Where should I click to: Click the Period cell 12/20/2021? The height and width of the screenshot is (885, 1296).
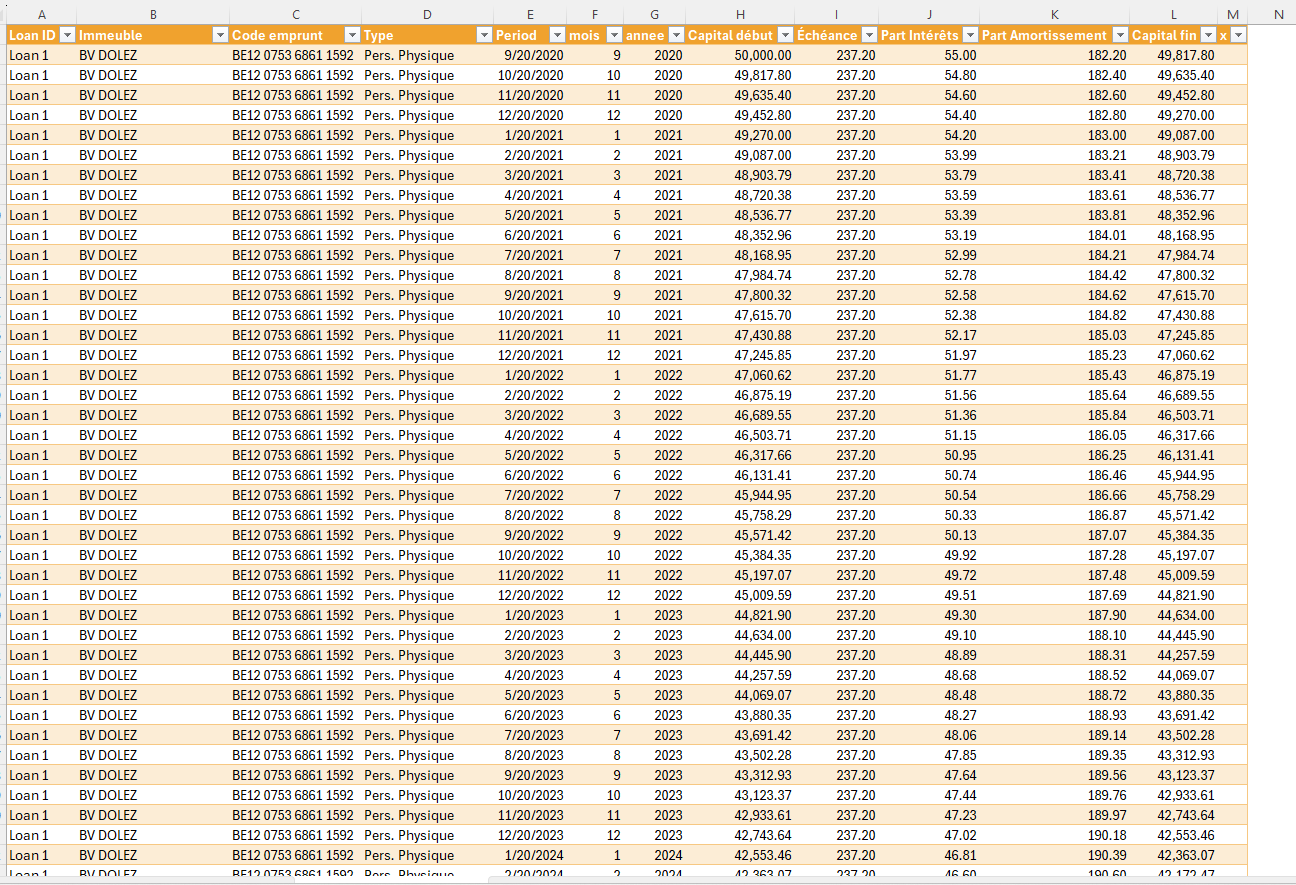click(530, 355)
